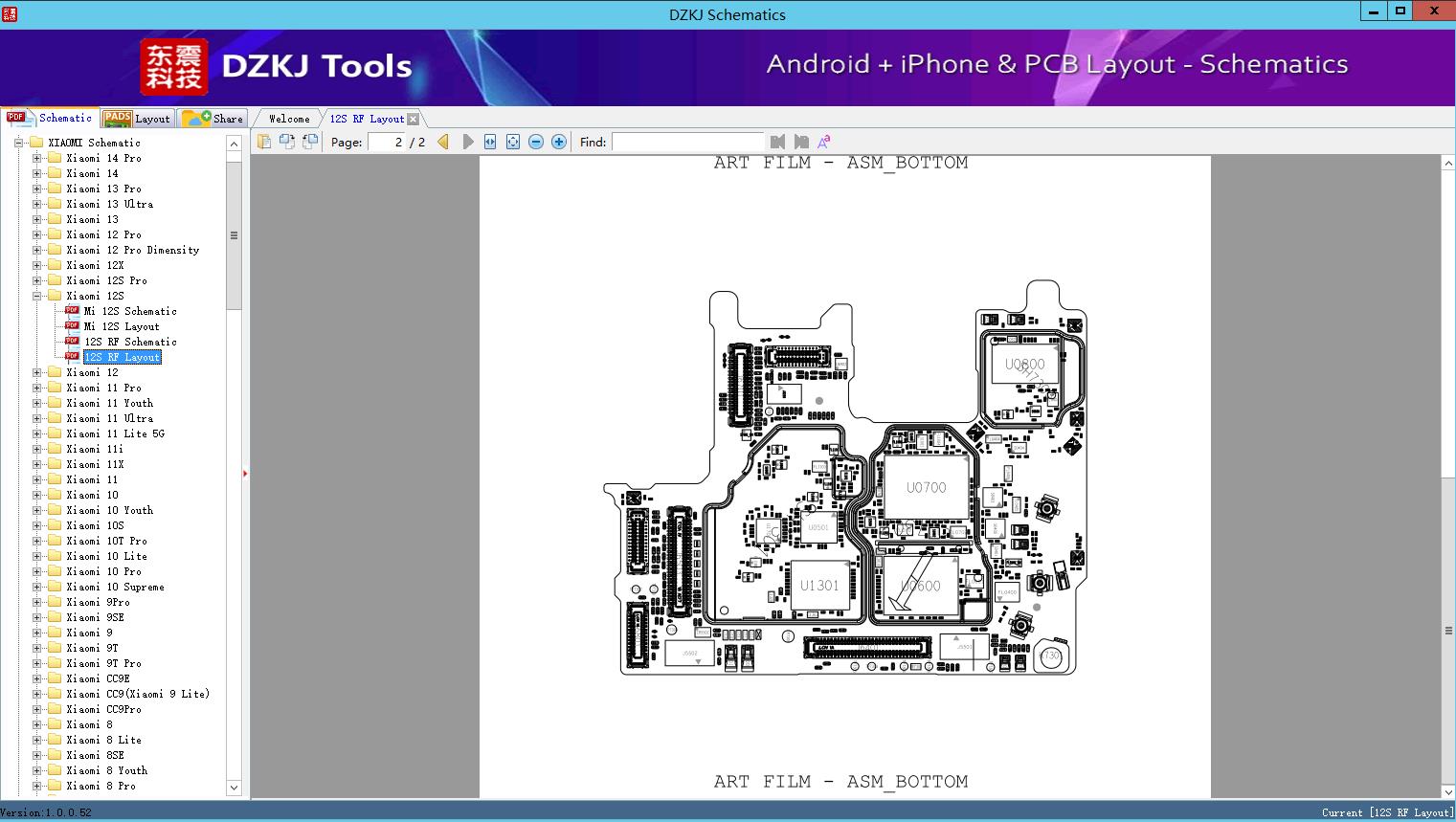The width and height of the screenshot is (1456, 822).
Task: Click the first document copy toolbar icon
Action: pyautogui.click(x=263, y=142)
